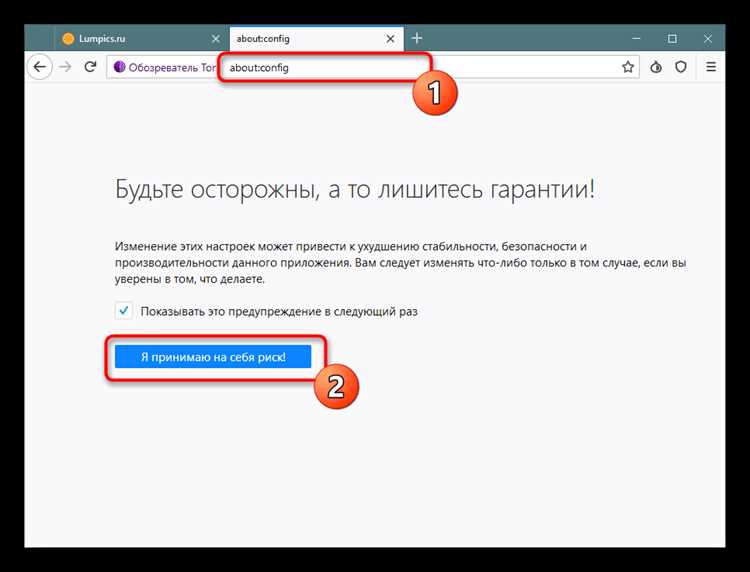Screen dimensions: 750x572
Task: Switch to the Lumpics.ru tab
Action: click(142, 39)
